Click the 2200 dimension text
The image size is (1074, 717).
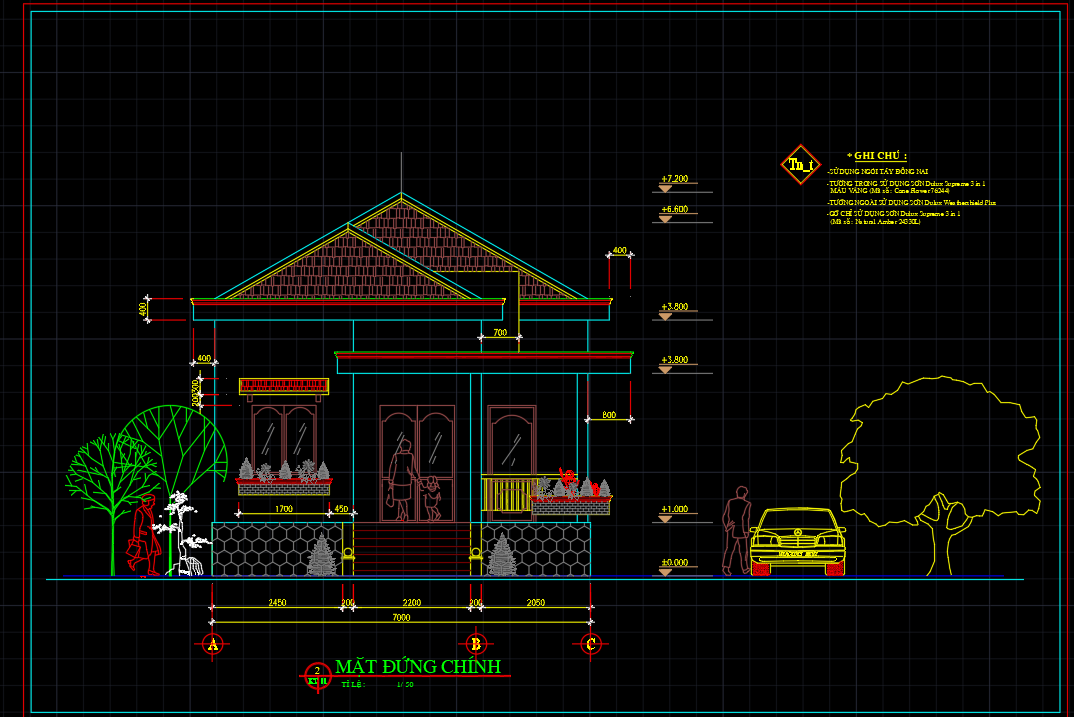coord(411,603)
